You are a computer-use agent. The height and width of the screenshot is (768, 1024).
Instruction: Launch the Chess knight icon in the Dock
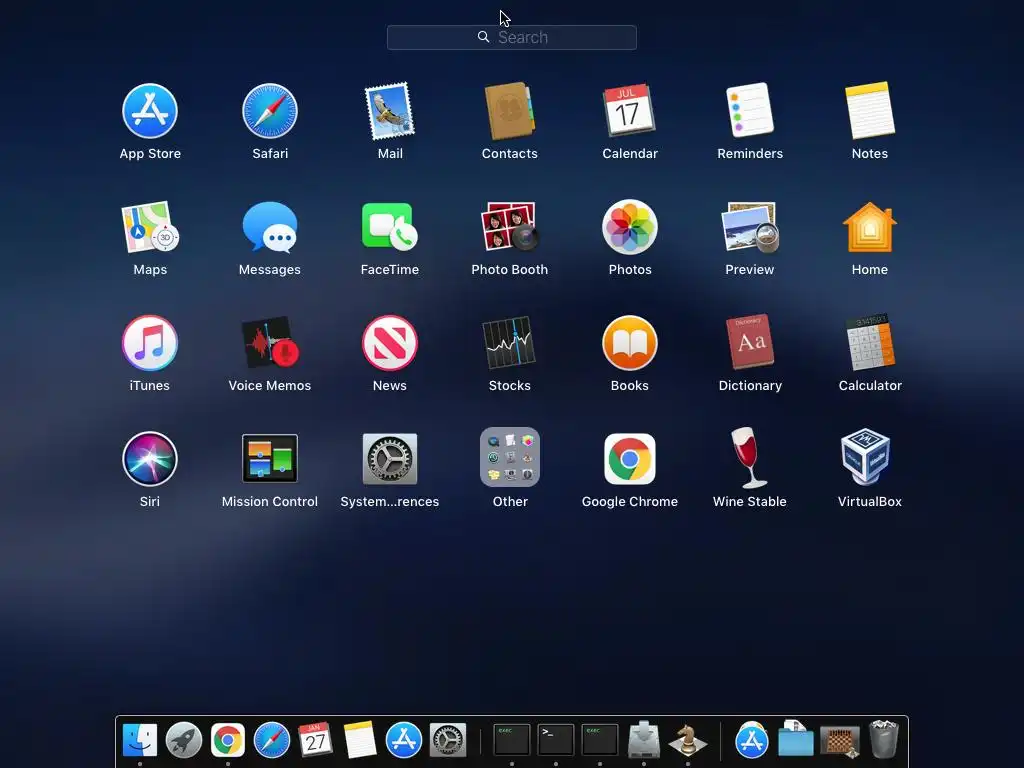tap(688, 740)
